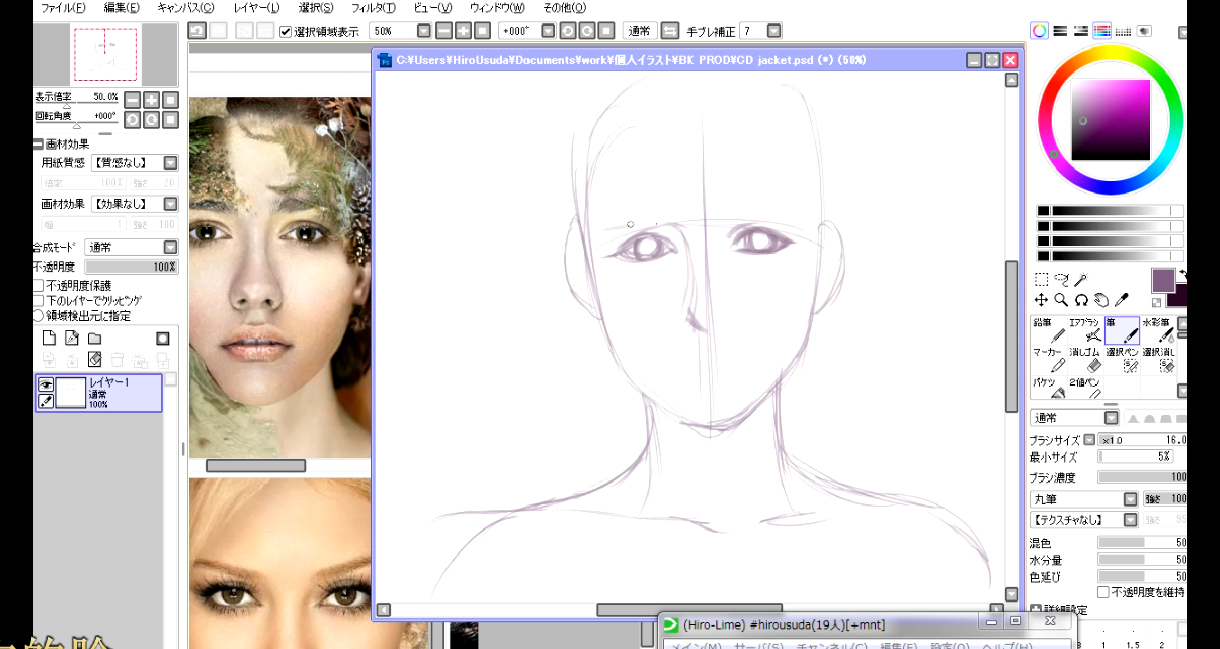This screenshot has height=649, width=1220.
Task: Enable 下のレイヤーでクリッピング checkbox
Action: coord(38,300)
